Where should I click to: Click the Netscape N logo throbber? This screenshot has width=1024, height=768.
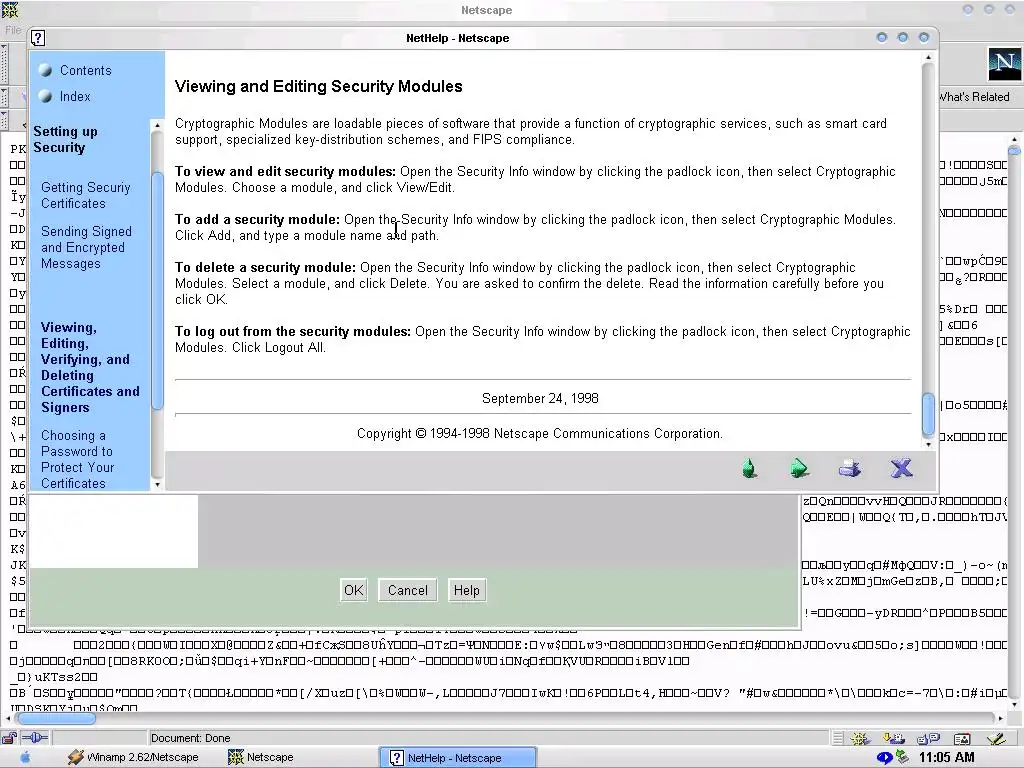(1004, 63)
